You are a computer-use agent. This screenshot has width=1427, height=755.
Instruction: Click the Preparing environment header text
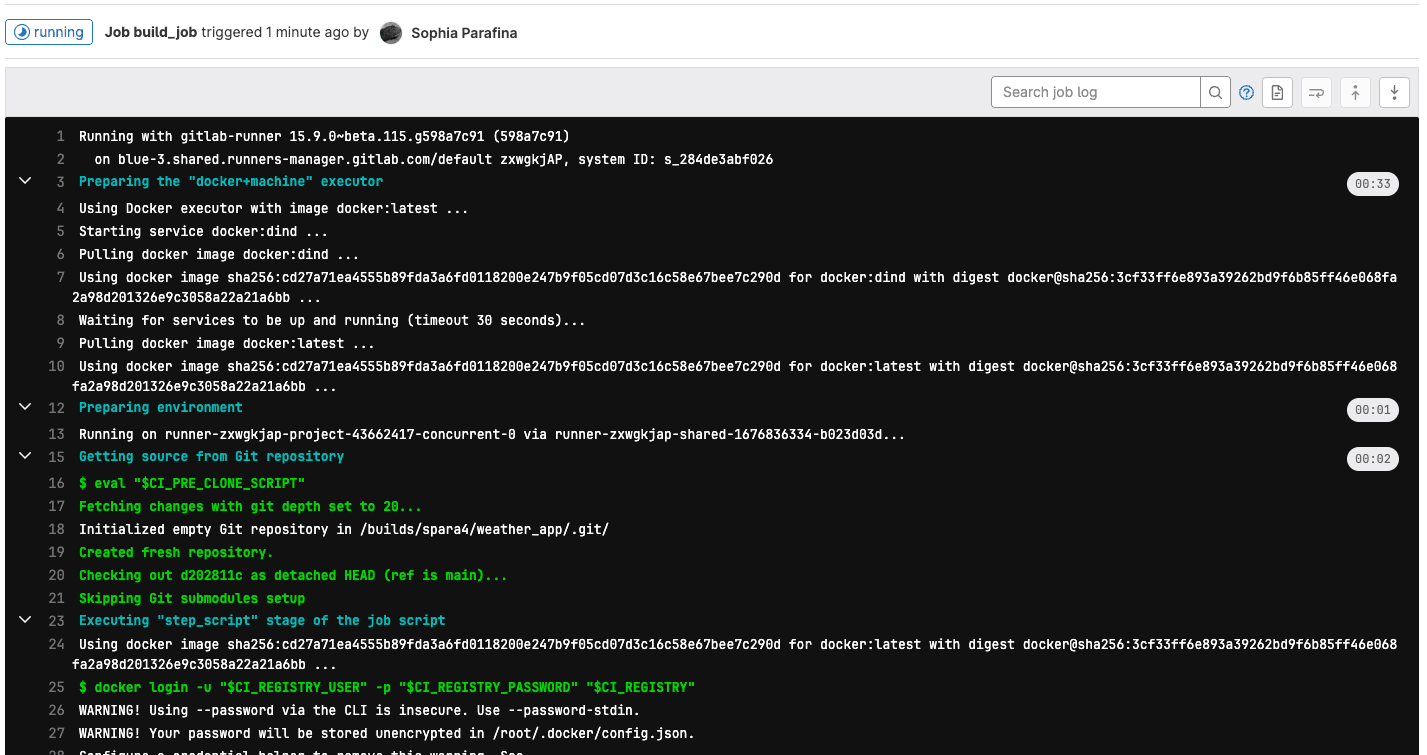(x=161, y=408)
